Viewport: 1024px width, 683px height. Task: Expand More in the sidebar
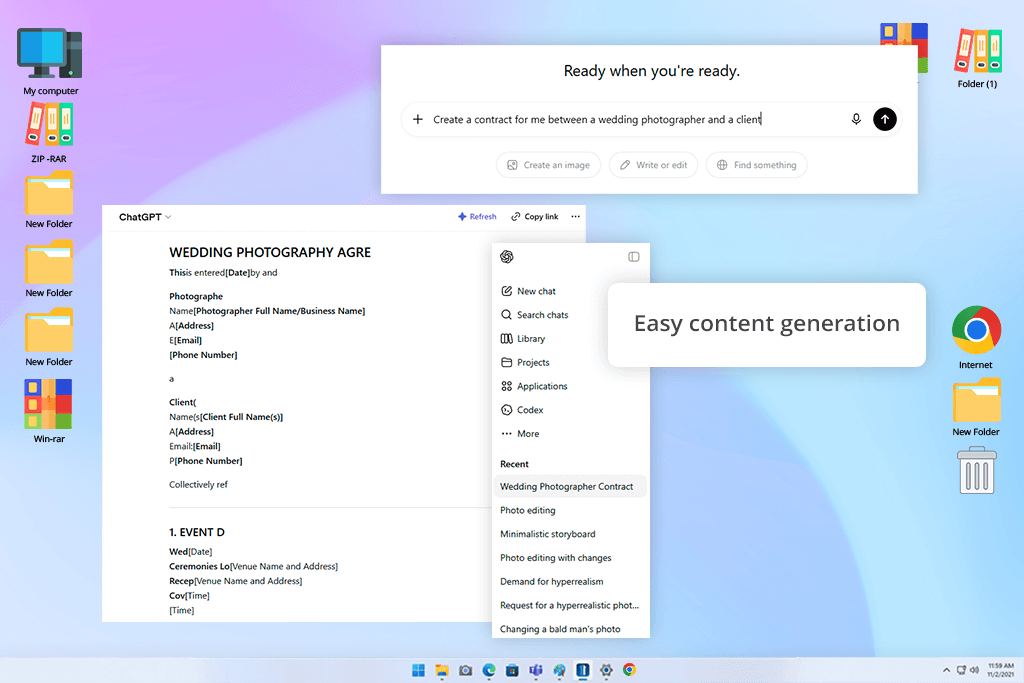click(x=520, y=434)
